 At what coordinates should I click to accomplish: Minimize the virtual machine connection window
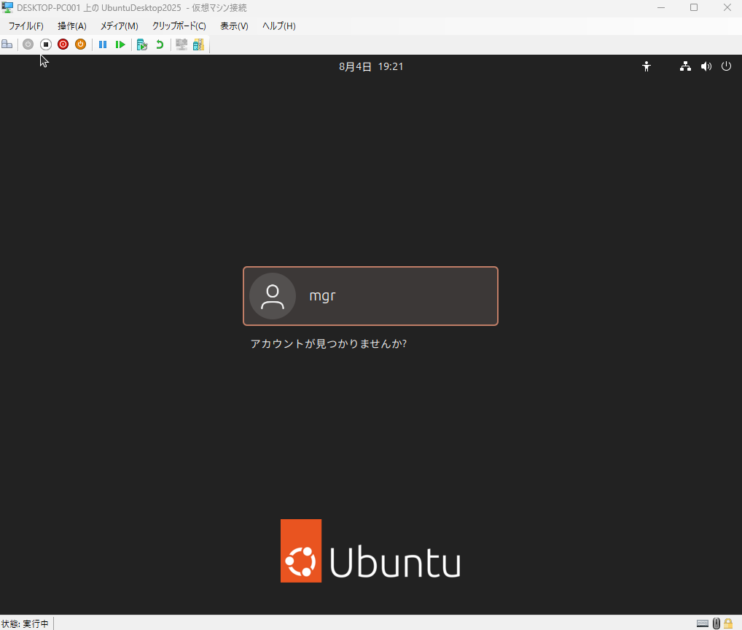point(661,8)
